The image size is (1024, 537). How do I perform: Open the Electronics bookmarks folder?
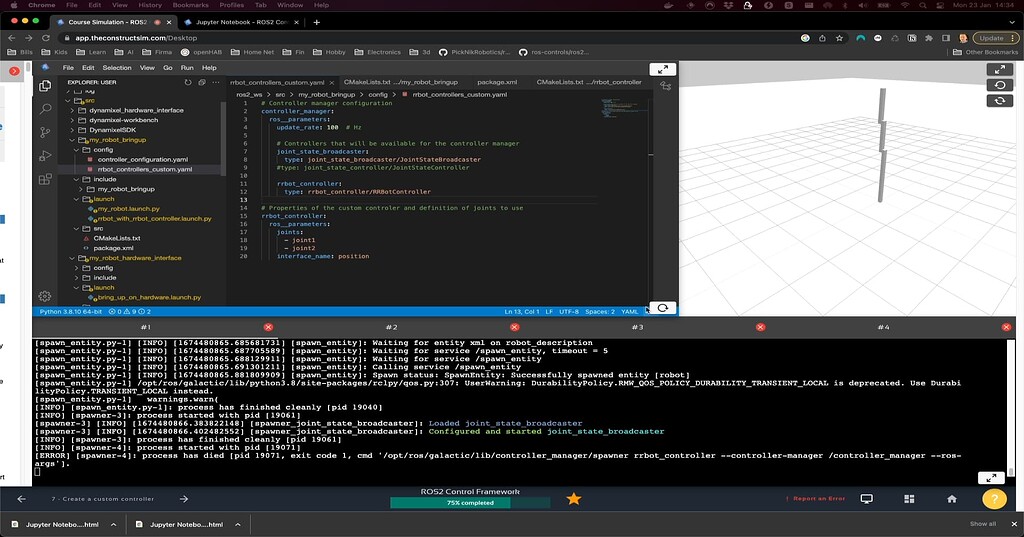point(377,52)
